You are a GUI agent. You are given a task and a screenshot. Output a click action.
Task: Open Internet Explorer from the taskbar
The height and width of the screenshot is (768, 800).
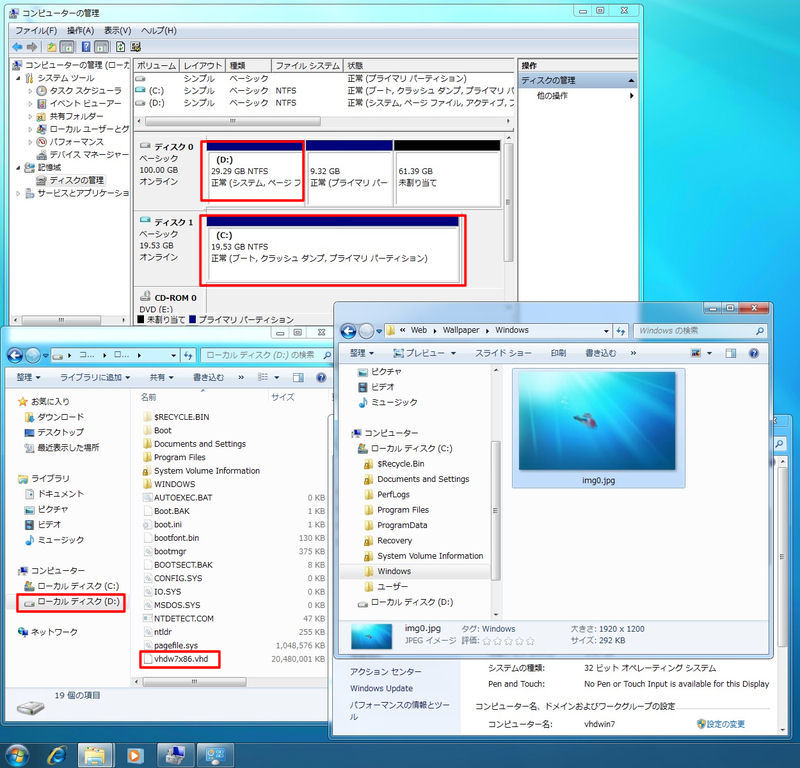pos(57,752)
